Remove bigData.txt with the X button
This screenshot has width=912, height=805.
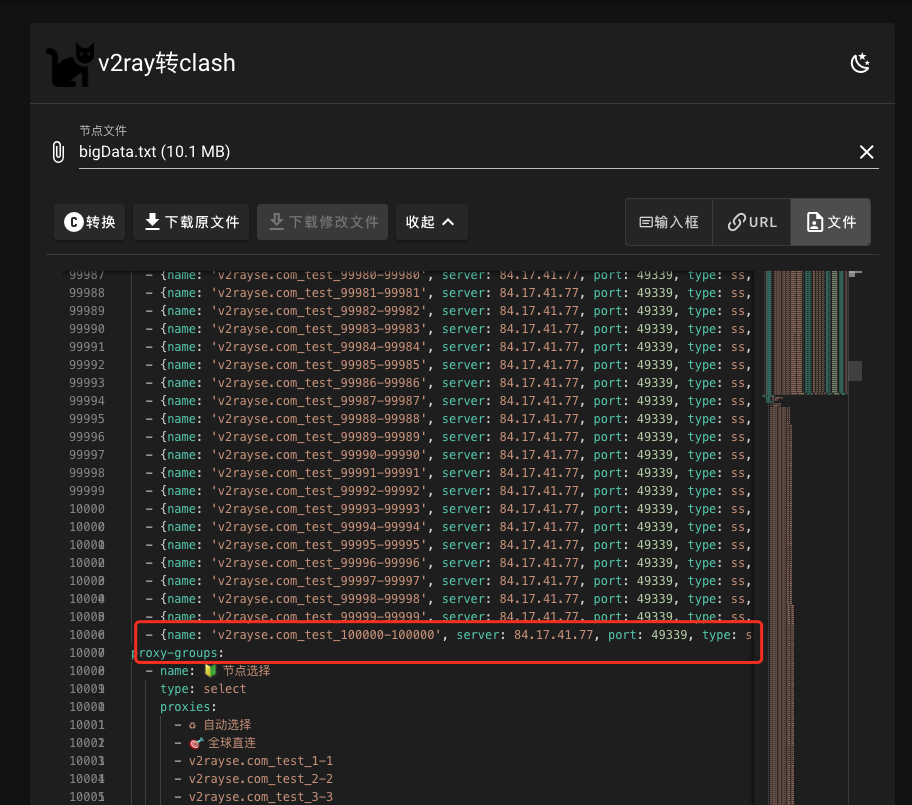point(867,151)
